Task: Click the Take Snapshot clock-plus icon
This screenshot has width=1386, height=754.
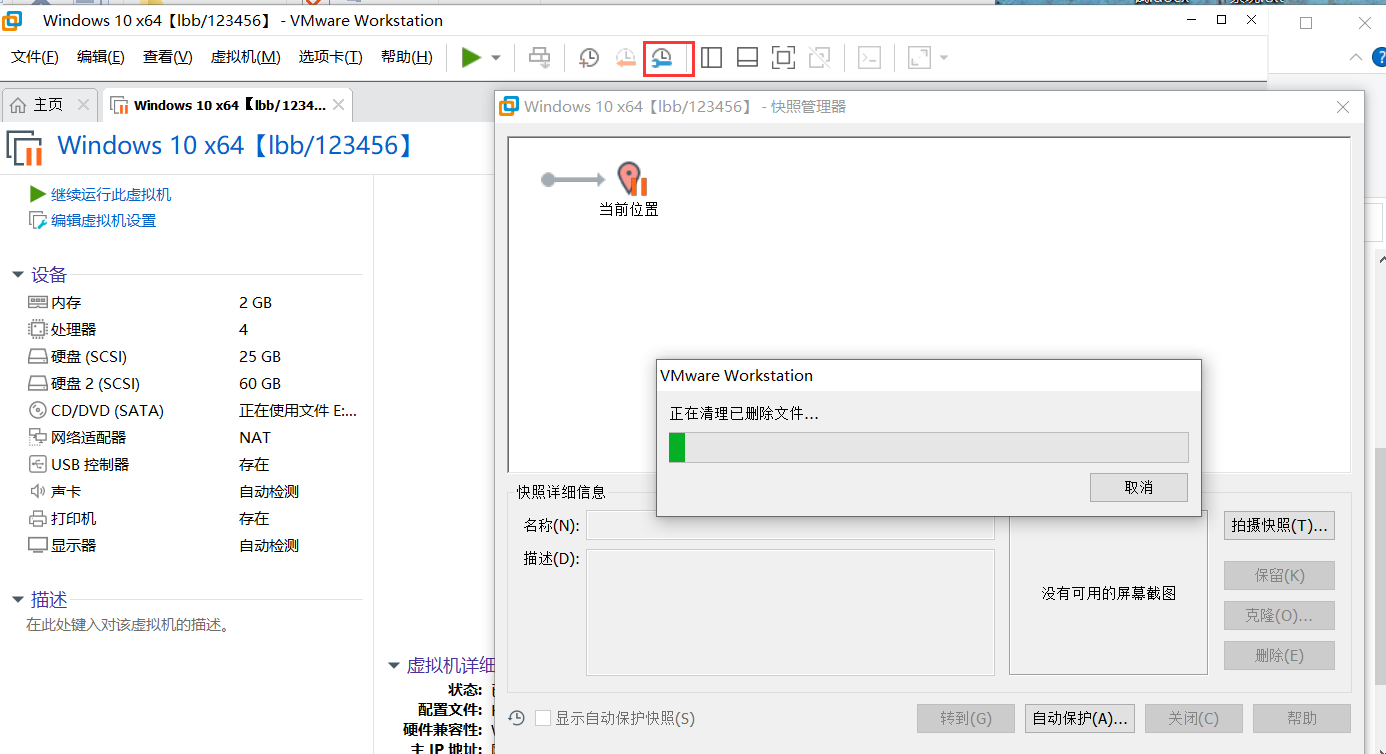Action: pyautogui.click(x=589, y=58)
